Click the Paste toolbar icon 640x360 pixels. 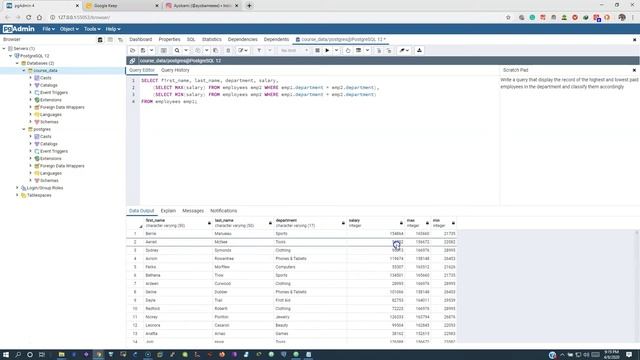coord(216,51)
